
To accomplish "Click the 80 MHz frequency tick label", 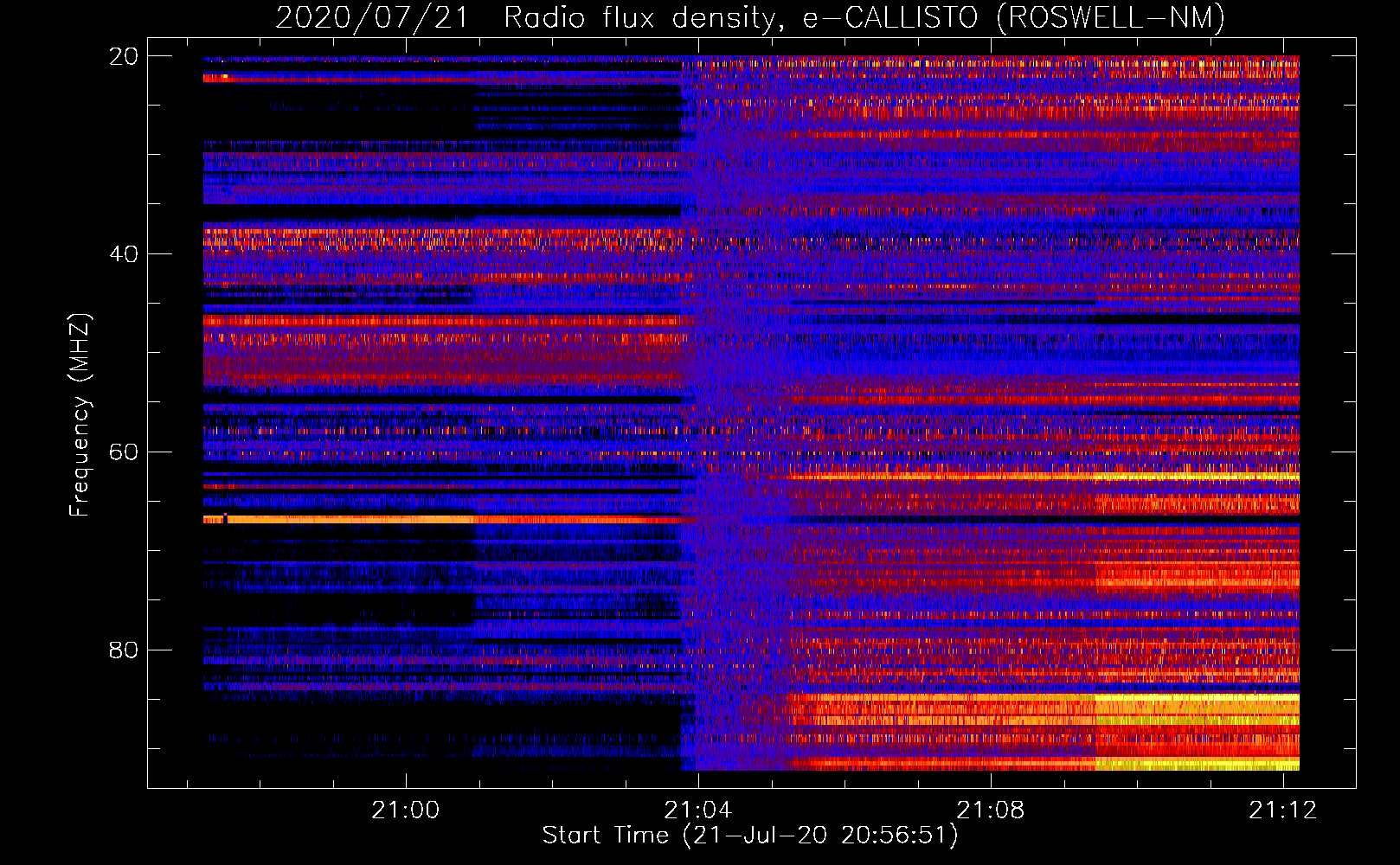I will (x=123, y=650).
